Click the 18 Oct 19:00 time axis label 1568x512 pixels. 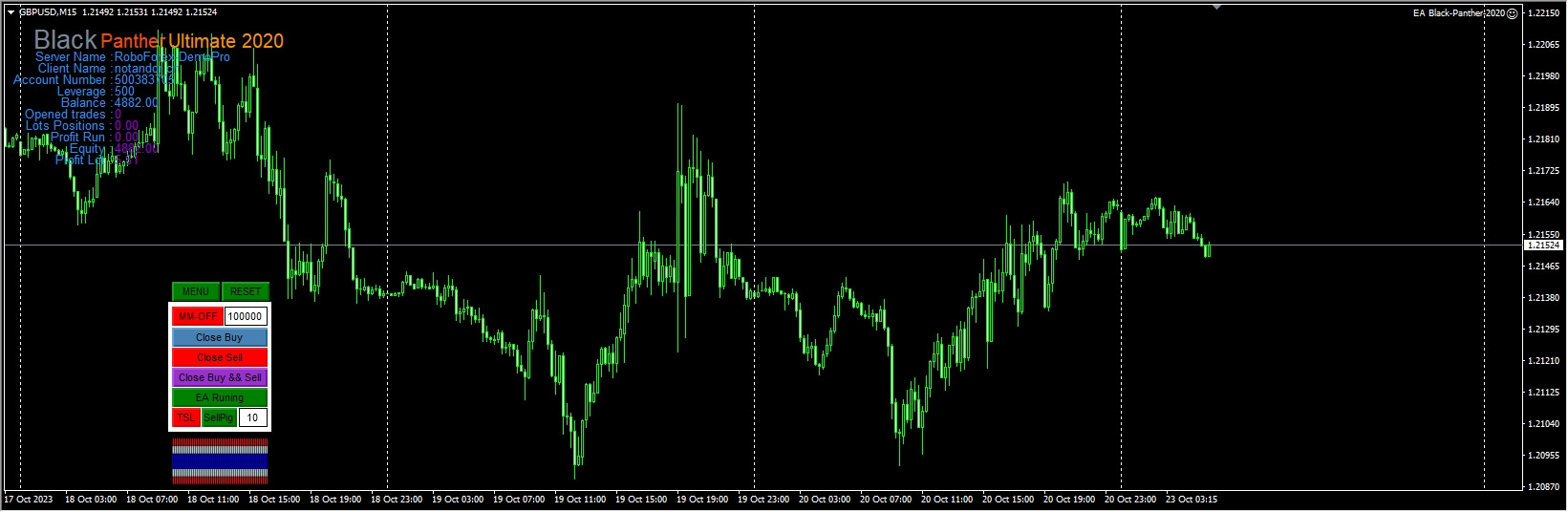(x=335, y=500)
